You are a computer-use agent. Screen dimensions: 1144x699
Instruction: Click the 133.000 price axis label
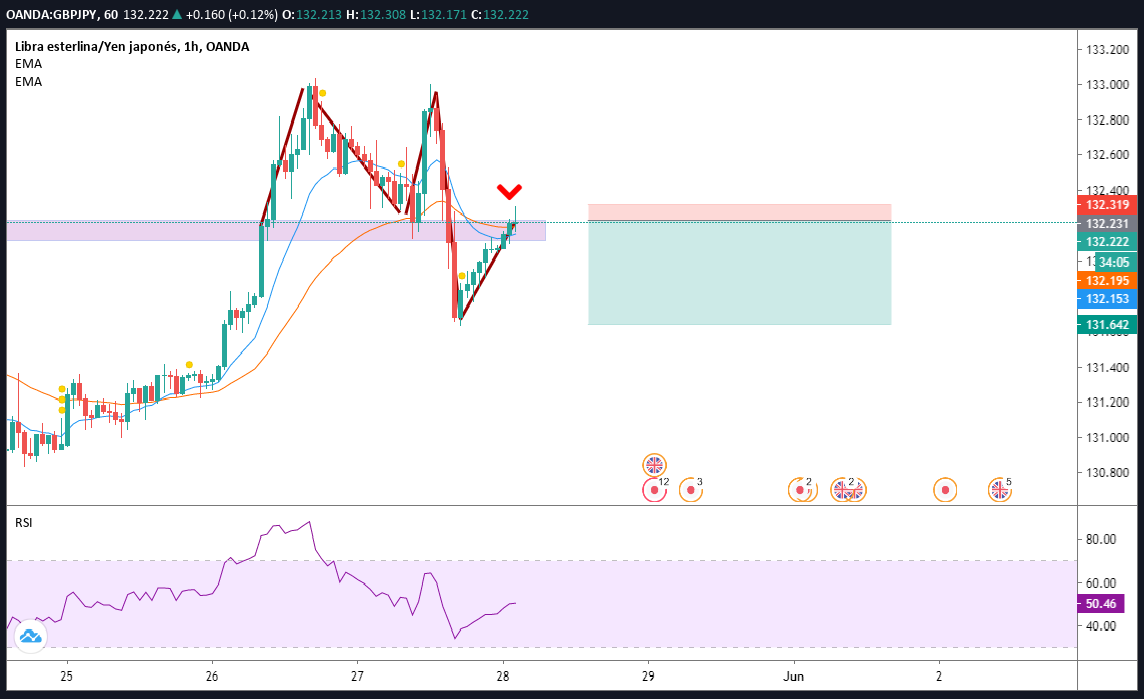(1107, 85)
